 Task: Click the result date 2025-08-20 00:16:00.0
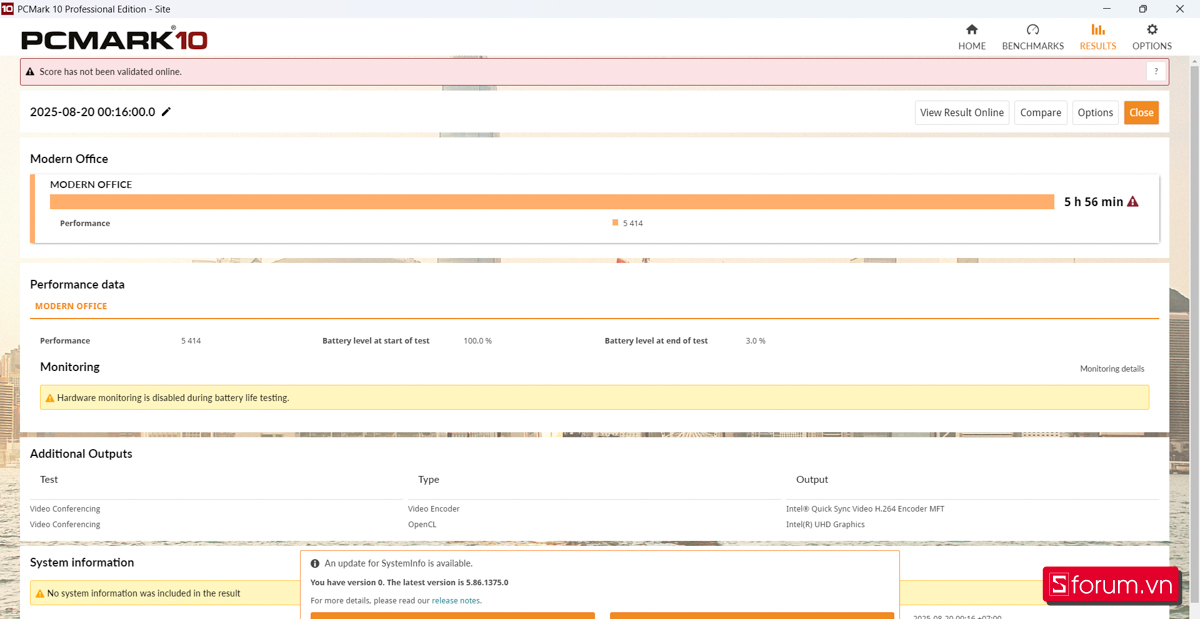92,112
